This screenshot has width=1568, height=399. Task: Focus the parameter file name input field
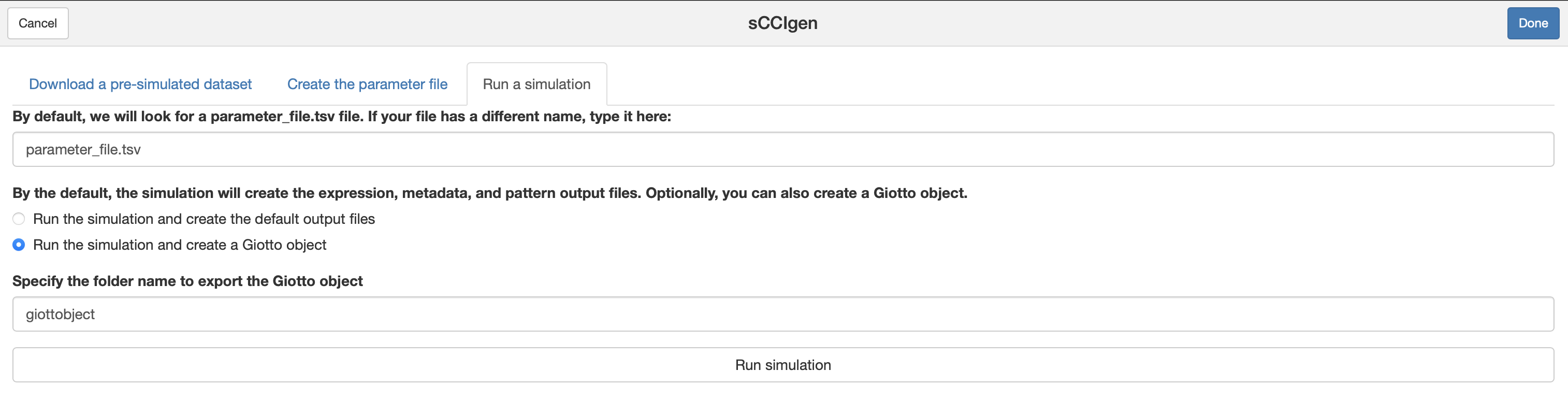tap(783, 149)
